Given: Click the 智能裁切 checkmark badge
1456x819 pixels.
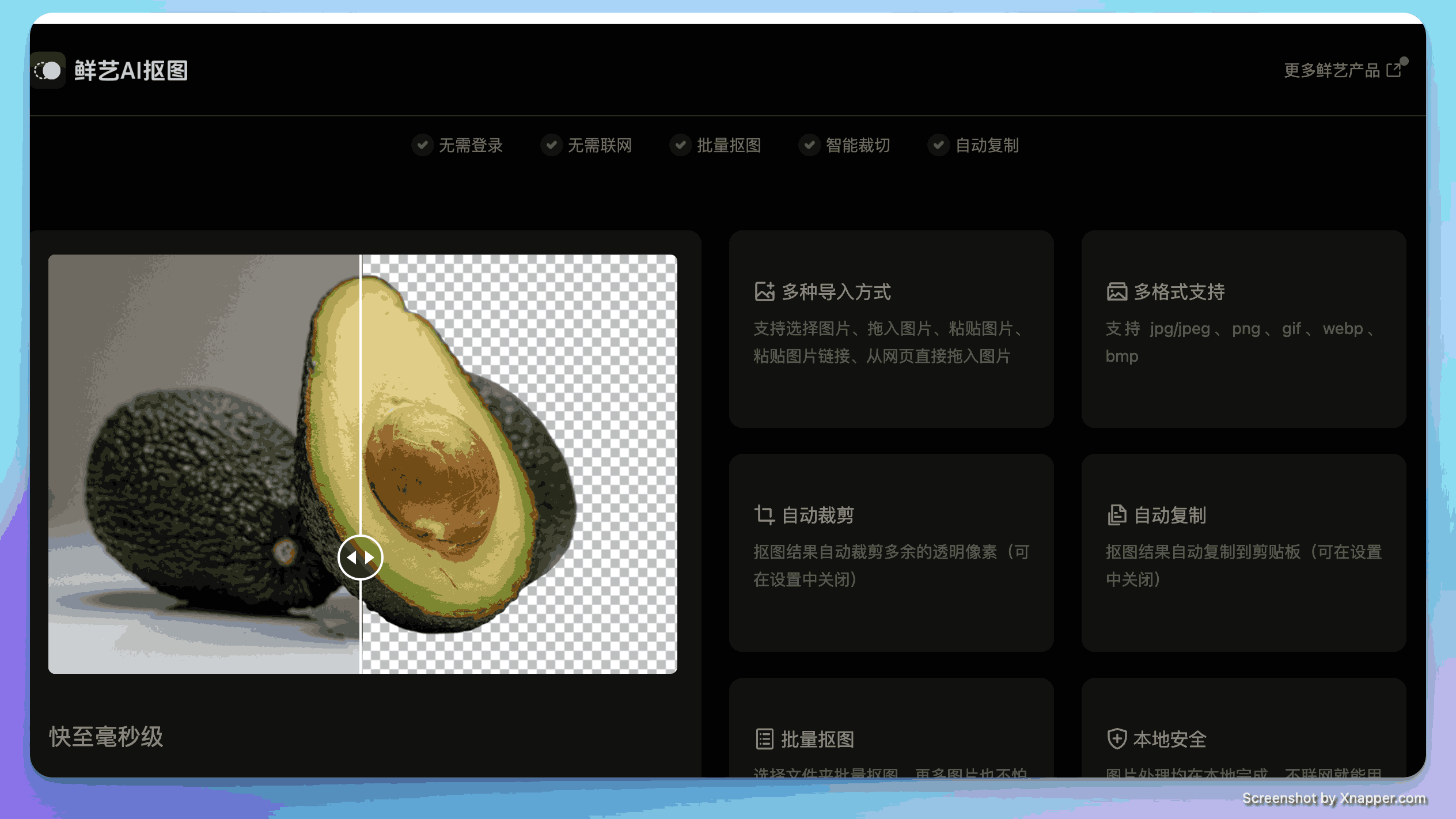Looking at the screenshot, I should (809, 145).
